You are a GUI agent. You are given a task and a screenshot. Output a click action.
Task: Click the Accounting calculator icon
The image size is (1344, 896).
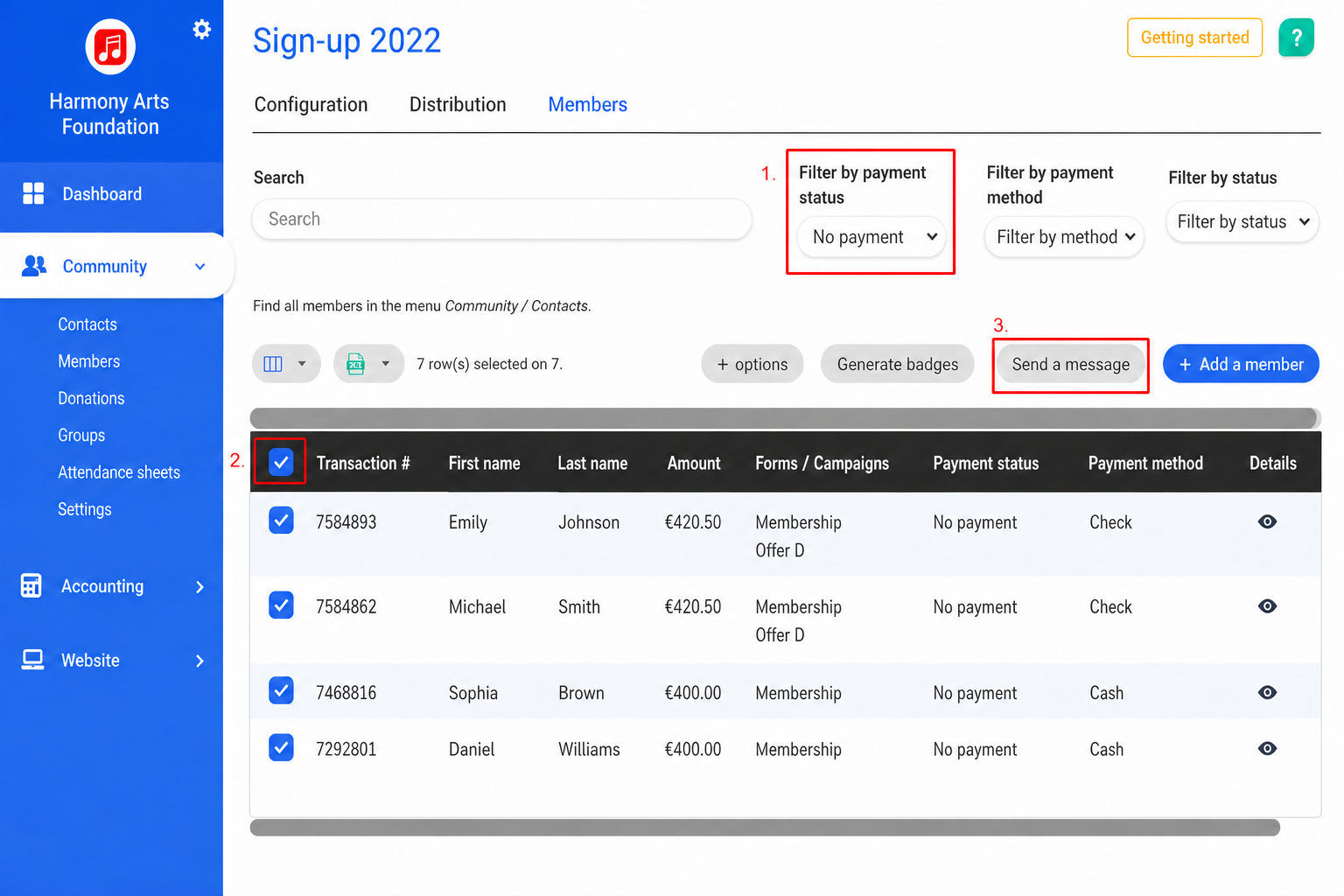[31, 585]
